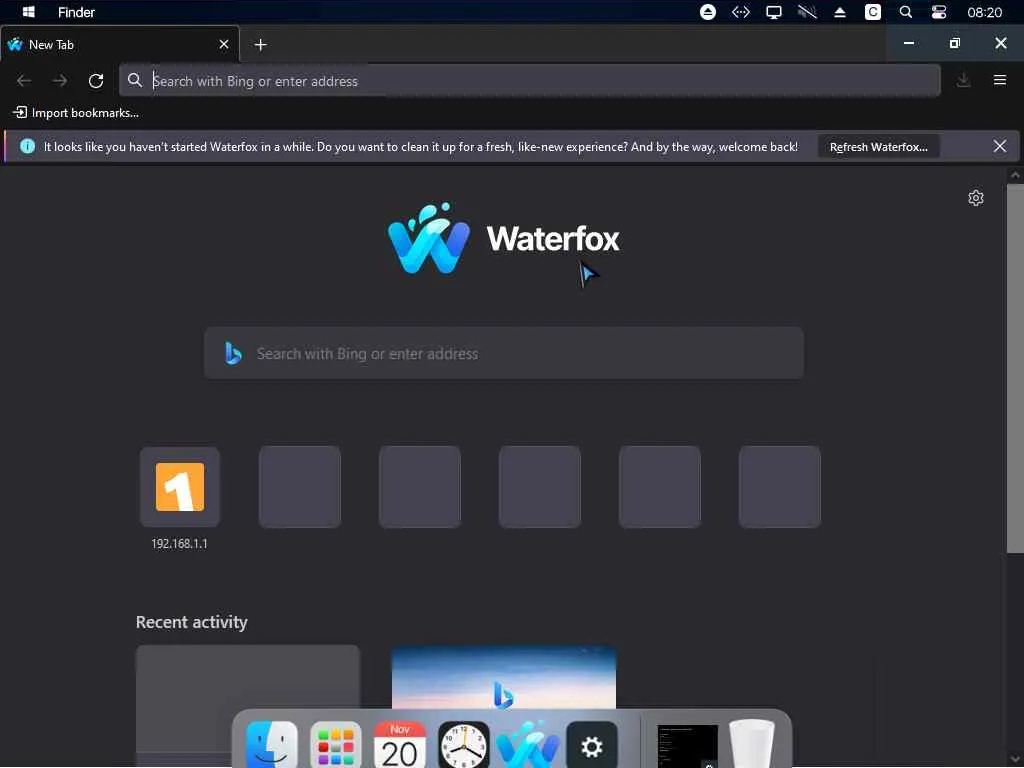1024x768 pixels.
Task: Click the info icon in notification bar
Action: pyautogui.click(x=27, y=146)
